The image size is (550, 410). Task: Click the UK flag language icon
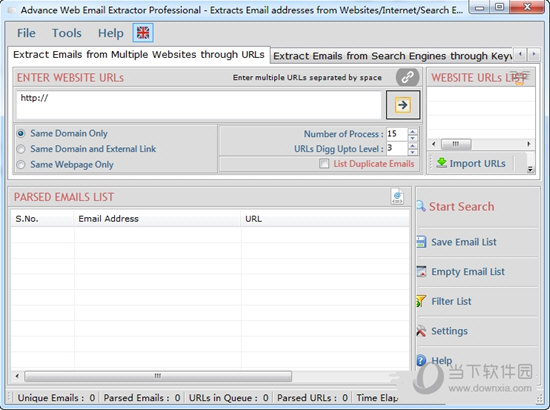143,33
